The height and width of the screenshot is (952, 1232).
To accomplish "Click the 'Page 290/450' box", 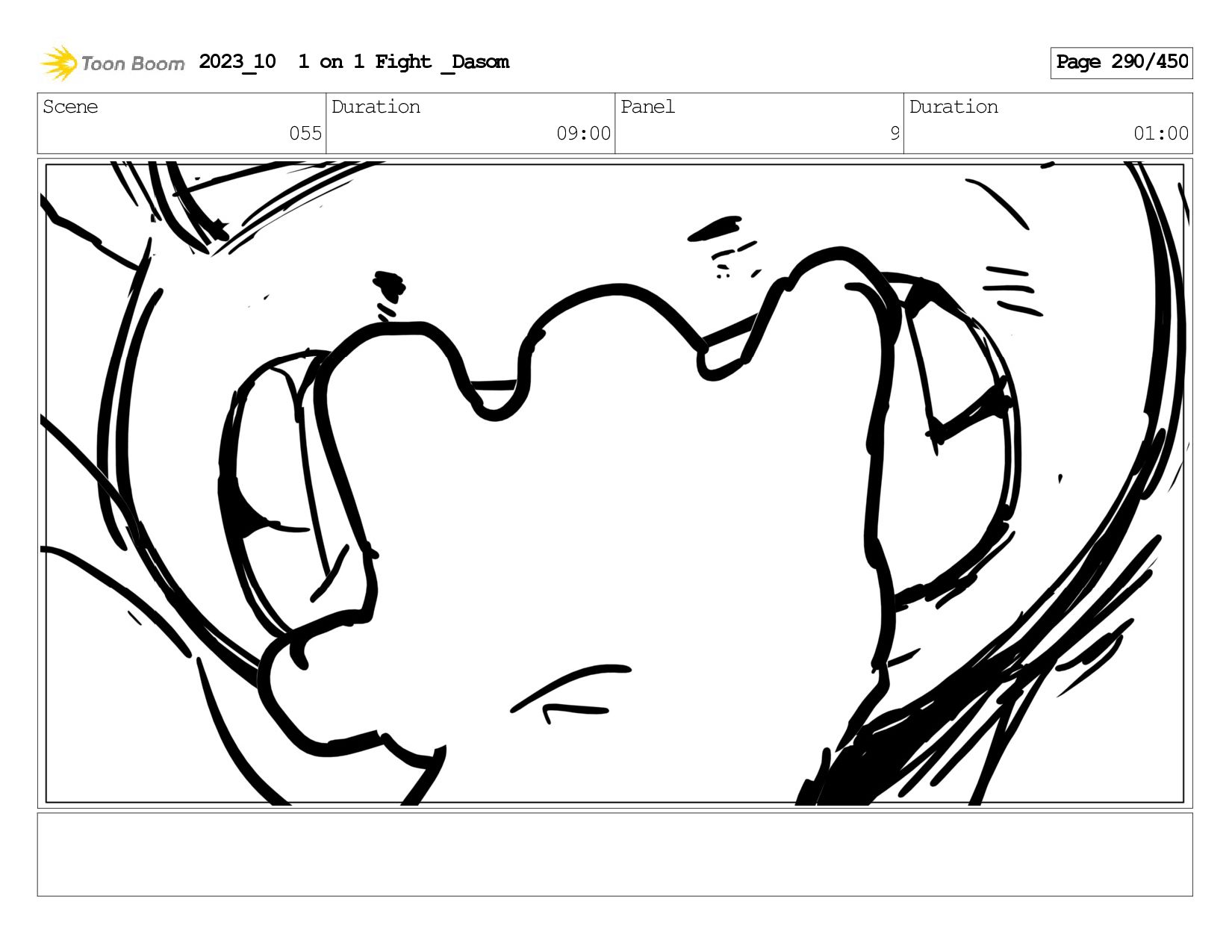I will point(1121,63).
